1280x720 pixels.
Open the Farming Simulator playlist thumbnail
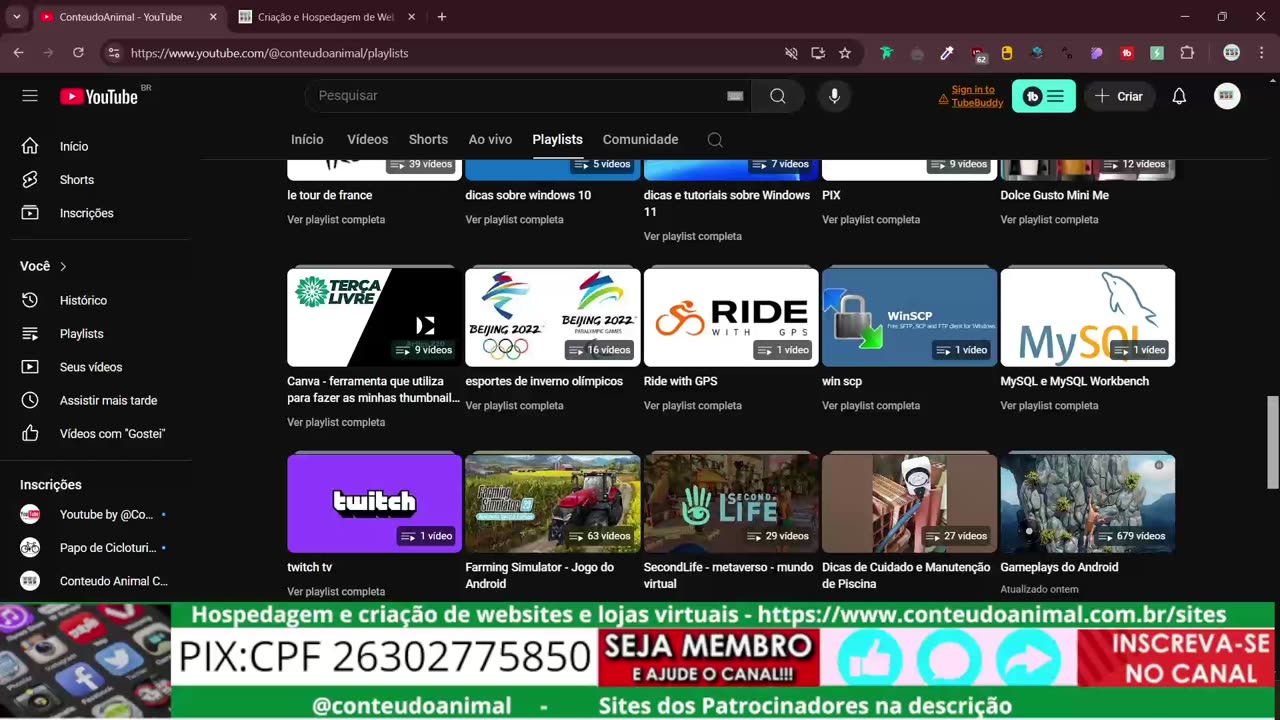coord(553,503)
